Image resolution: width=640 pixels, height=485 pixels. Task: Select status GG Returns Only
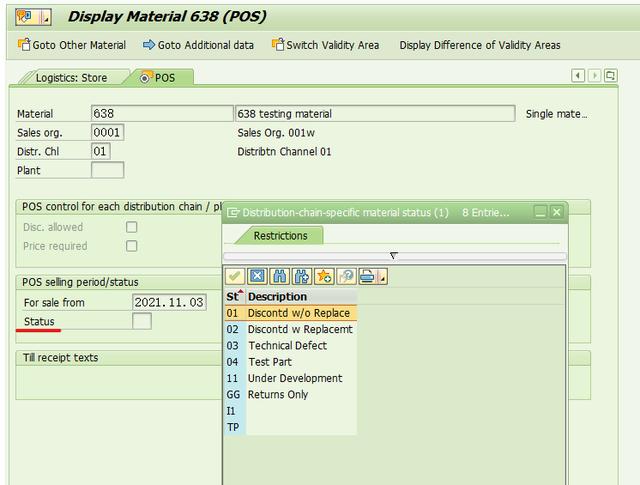291,395
